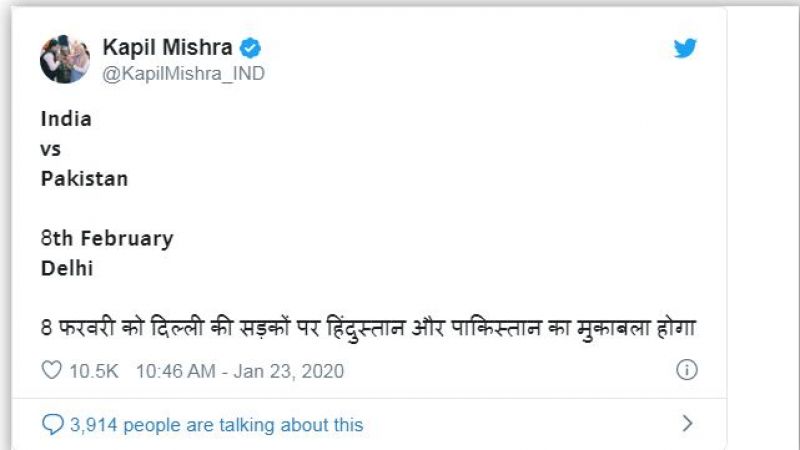Image resolution: width=800 pixels, height=450 pixels.
Task: Click the "Pakistan" line in the tweet
Action: point(84,179)
